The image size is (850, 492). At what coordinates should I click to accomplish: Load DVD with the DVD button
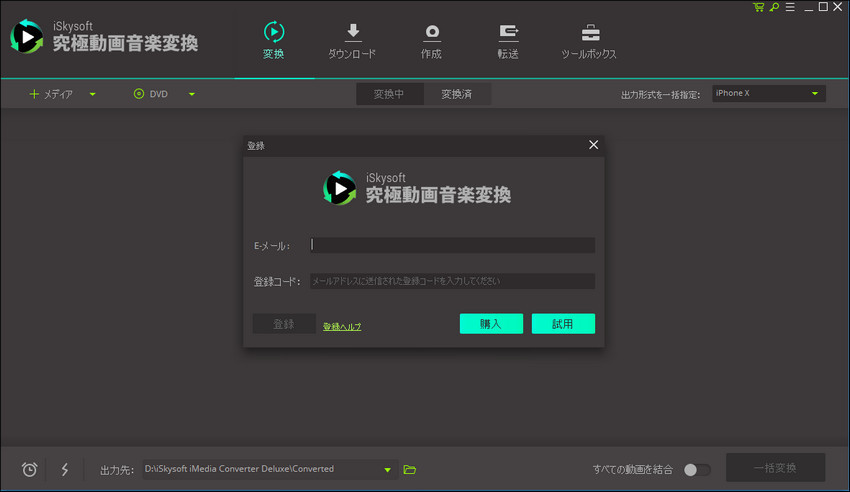point(151,94)
